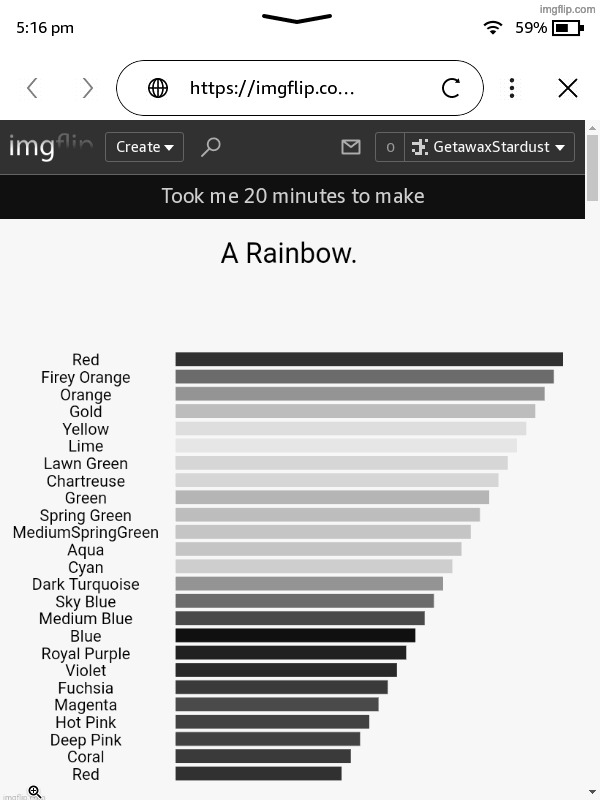The height and width of the screenshot is (800, 600).
Task: Expand the Create dropdown menu
Action: pyautogui.click(x=144, y=147)
